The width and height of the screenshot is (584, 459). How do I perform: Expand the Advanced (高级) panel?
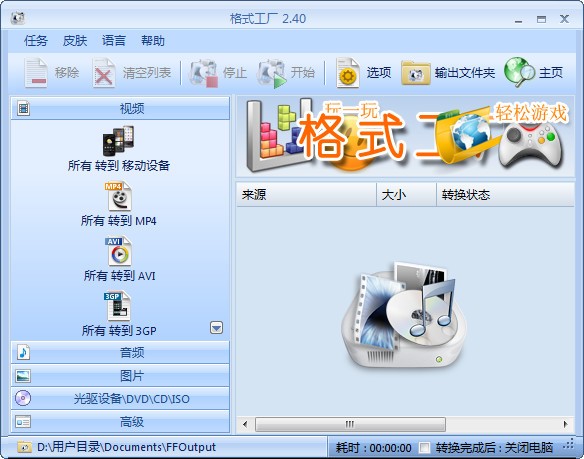point(120,422)
